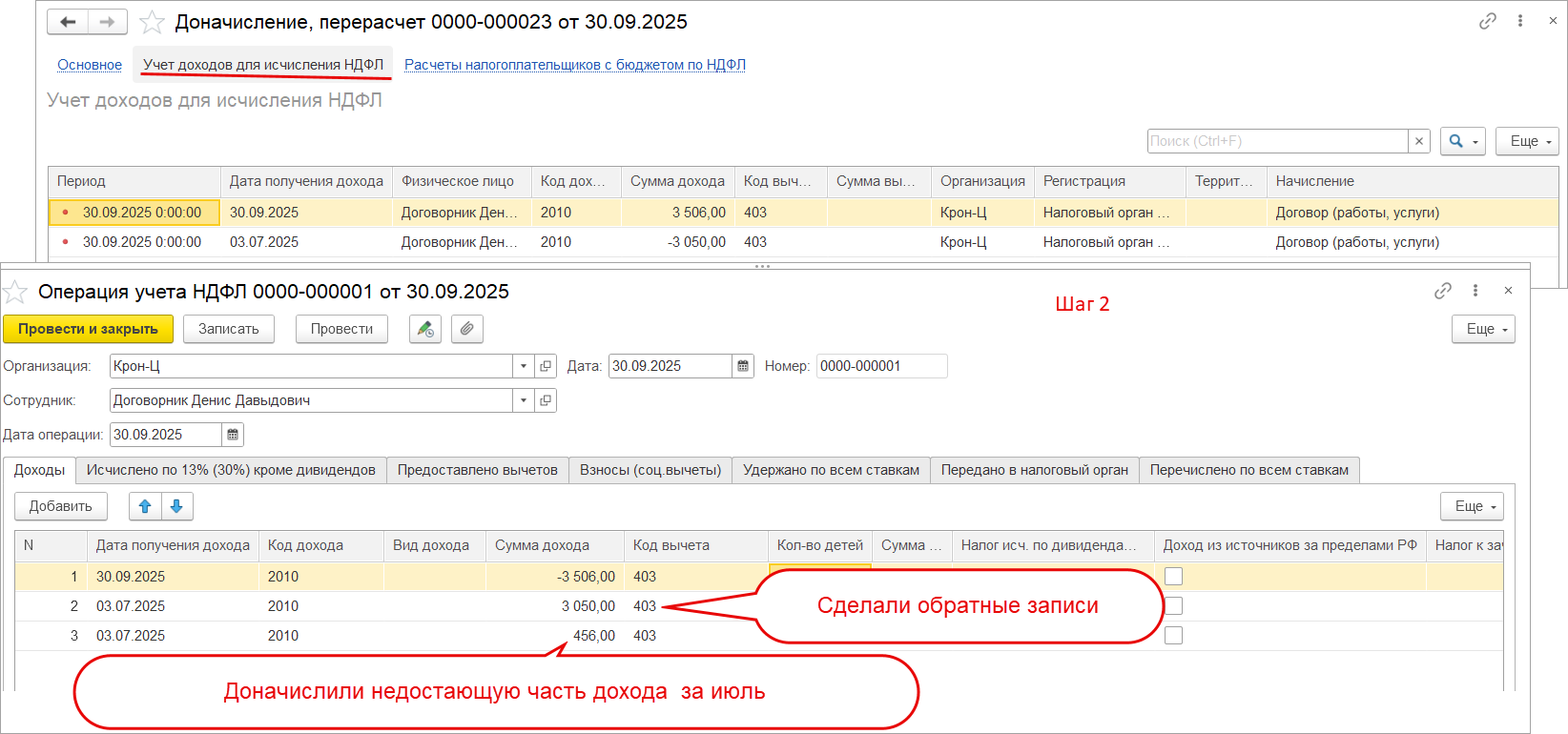Expand the Организация dropdown list
Screen dimensions: 1568x734
[523, 366]
